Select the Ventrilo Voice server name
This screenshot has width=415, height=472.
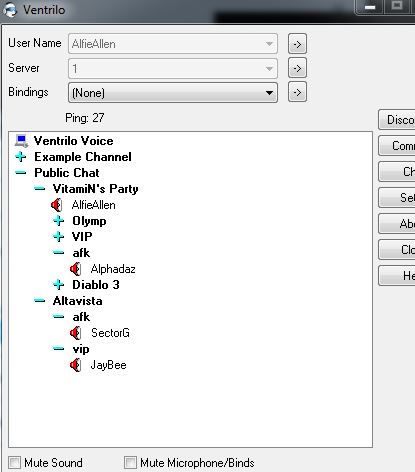pyautogui.click(x=74, y=141)
